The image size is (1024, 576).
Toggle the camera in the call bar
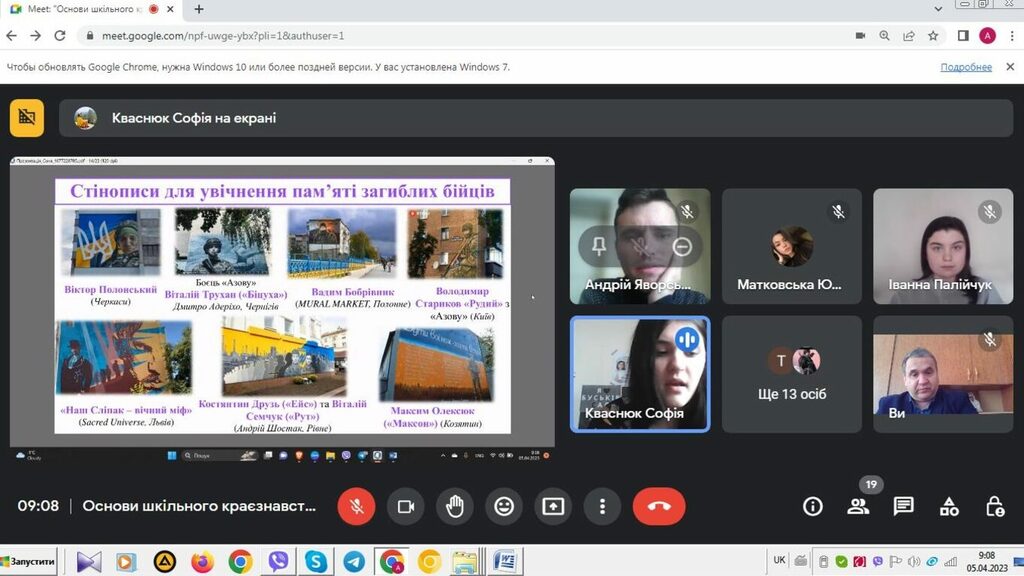pyautogui.click(x=406, y=506)
